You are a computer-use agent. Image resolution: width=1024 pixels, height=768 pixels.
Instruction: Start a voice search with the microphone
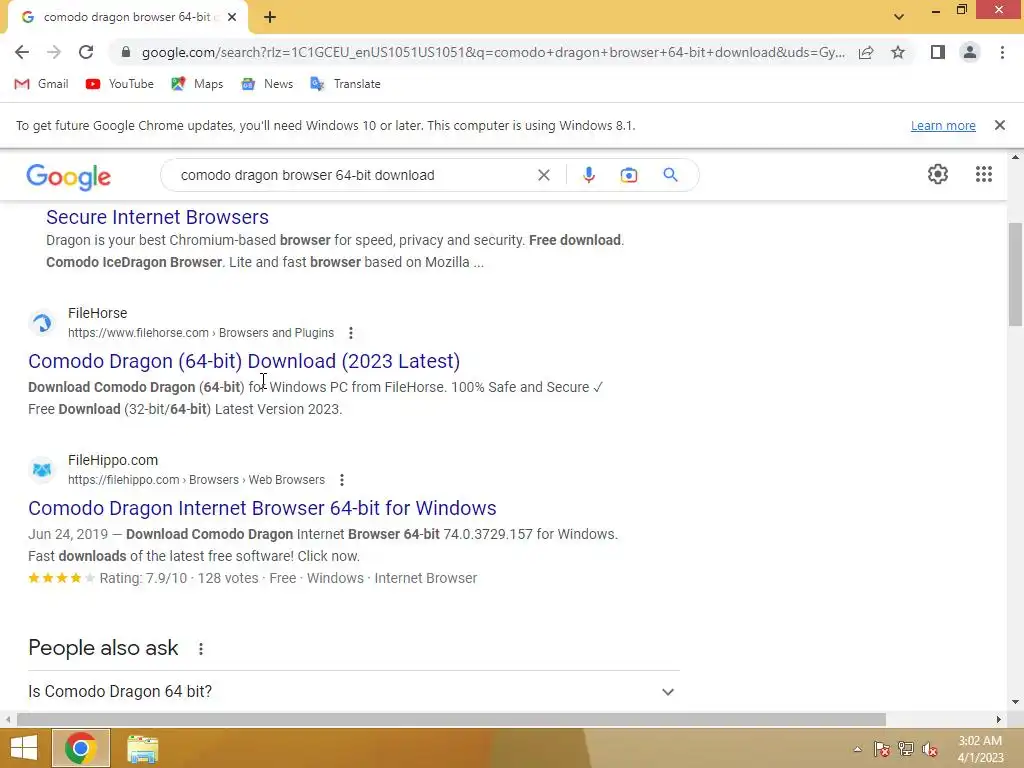(x=588, y=175)
